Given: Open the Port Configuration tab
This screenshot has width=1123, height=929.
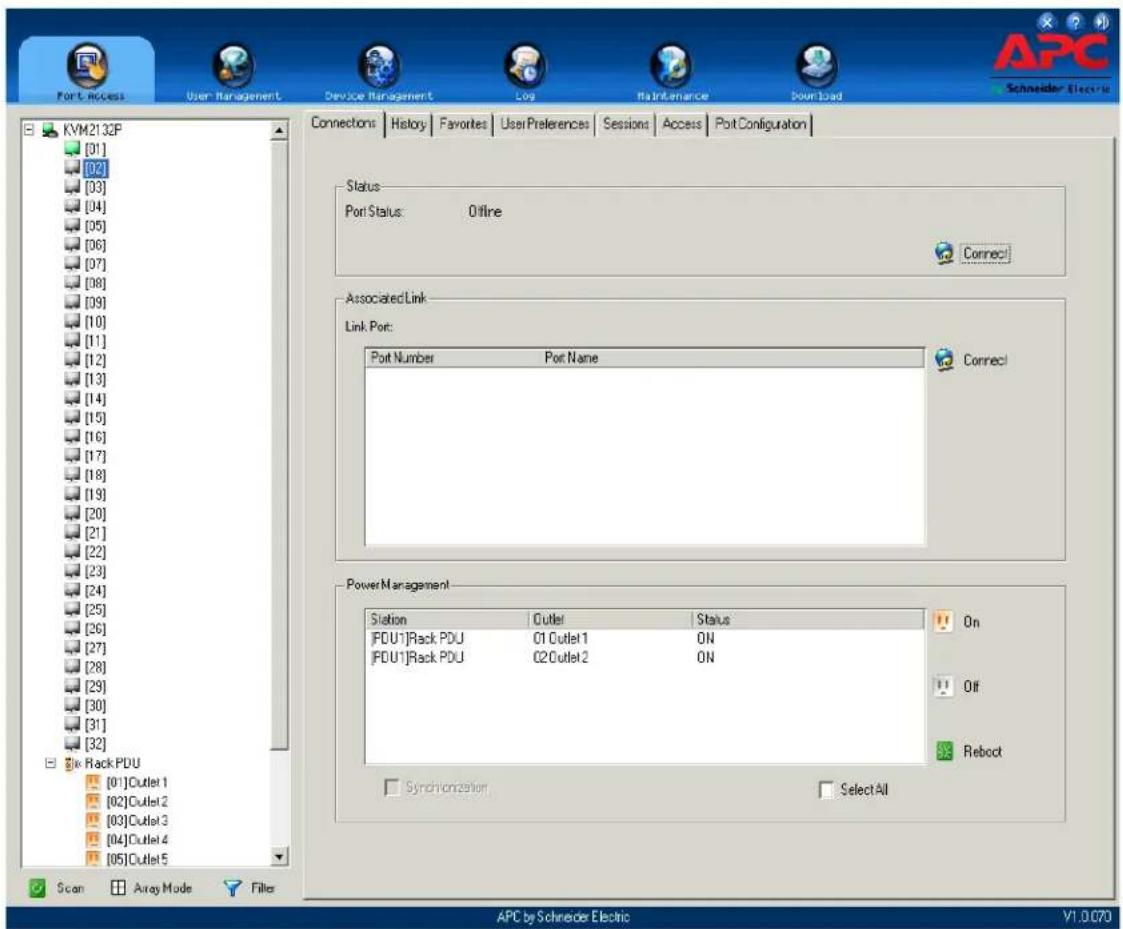Looking at the screenshot, I should tap(761, 124).
